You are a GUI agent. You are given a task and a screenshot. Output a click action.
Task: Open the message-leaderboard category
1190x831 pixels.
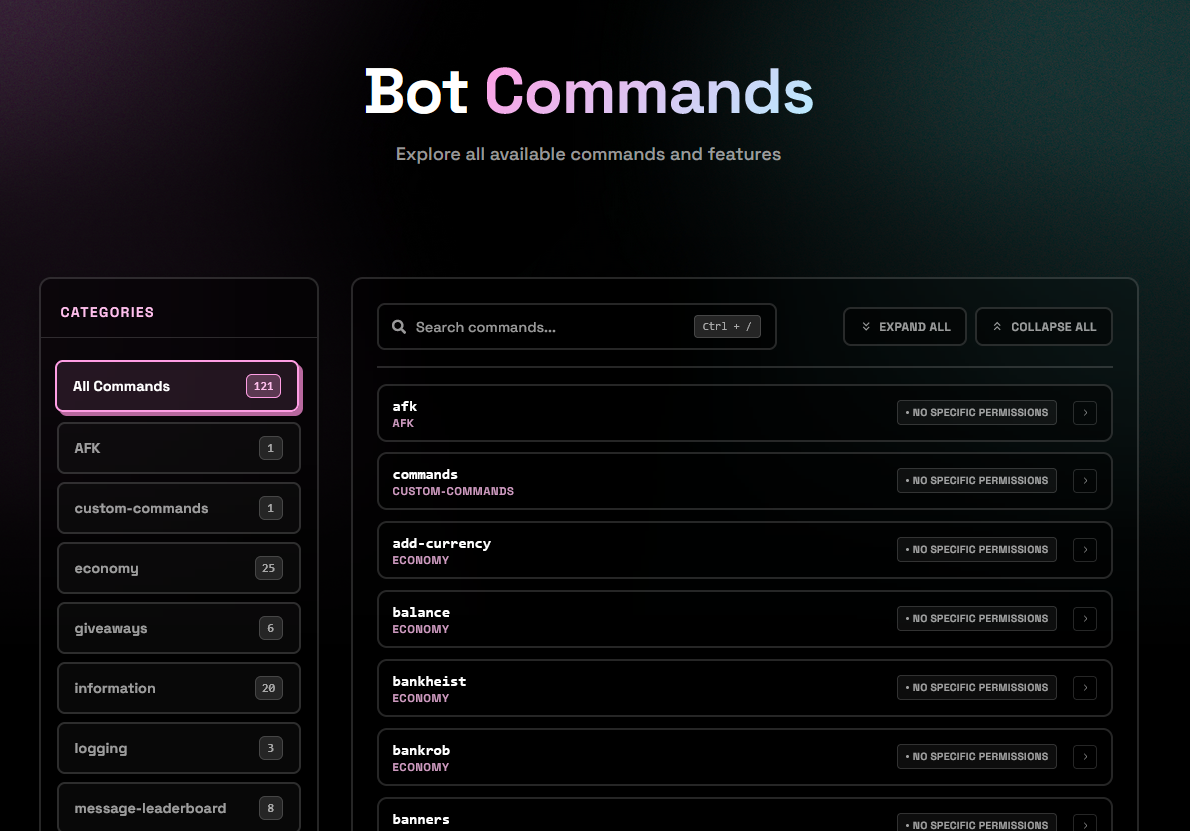click(x=178, y=808)
